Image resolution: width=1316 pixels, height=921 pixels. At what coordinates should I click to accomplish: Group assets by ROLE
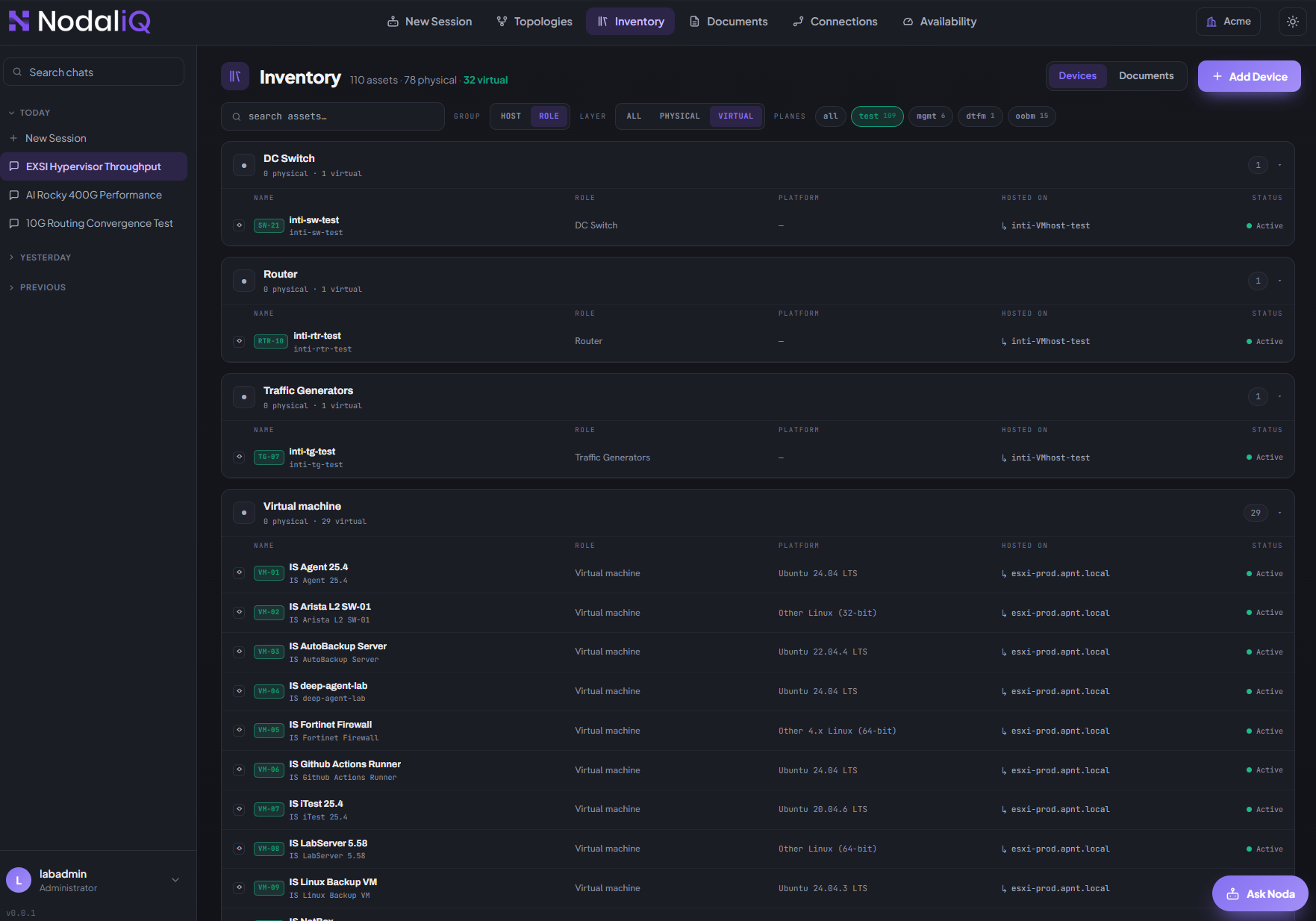point(549,116)
